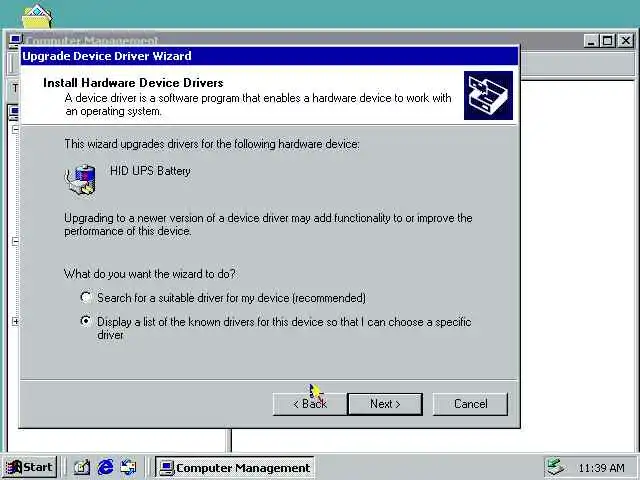Image resolution: width=640 pixels, height=480 pixels.
Task: Click the HID UPS Battery device name
Action: (150, 171)
